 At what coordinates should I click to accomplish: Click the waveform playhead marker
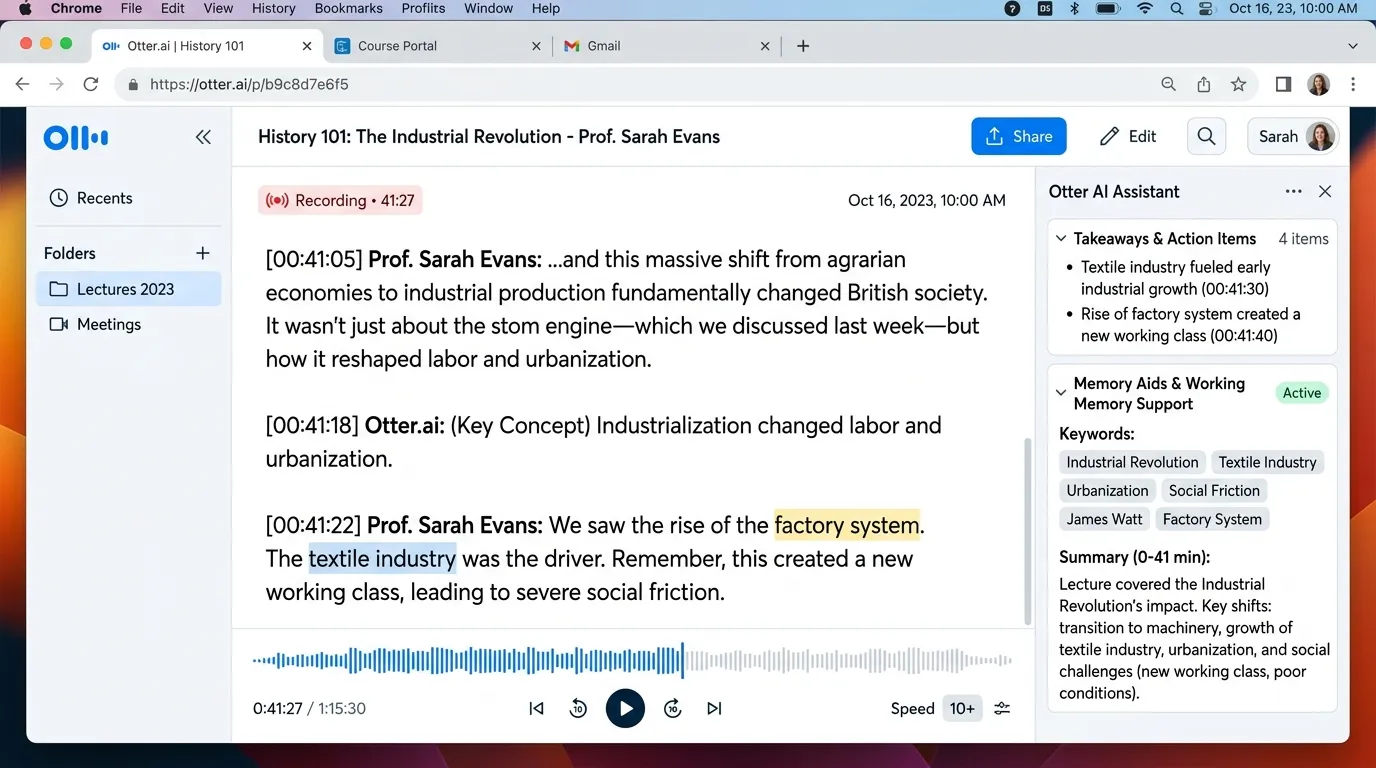tap(683, 660)
